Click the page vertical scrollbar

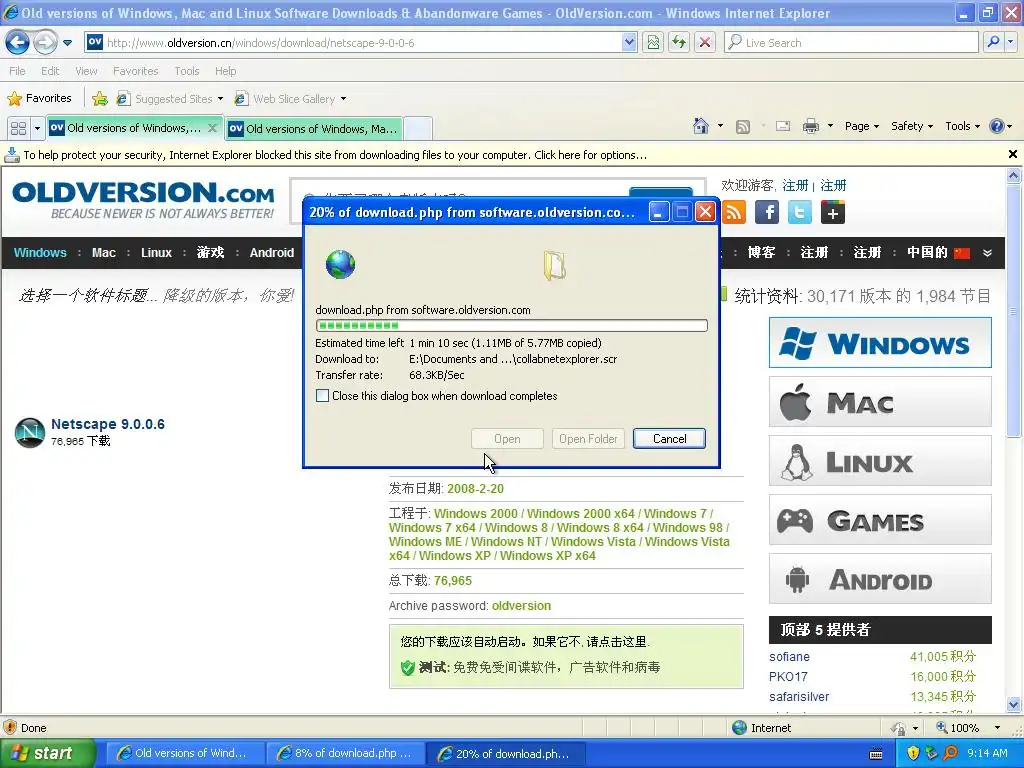1013,440
